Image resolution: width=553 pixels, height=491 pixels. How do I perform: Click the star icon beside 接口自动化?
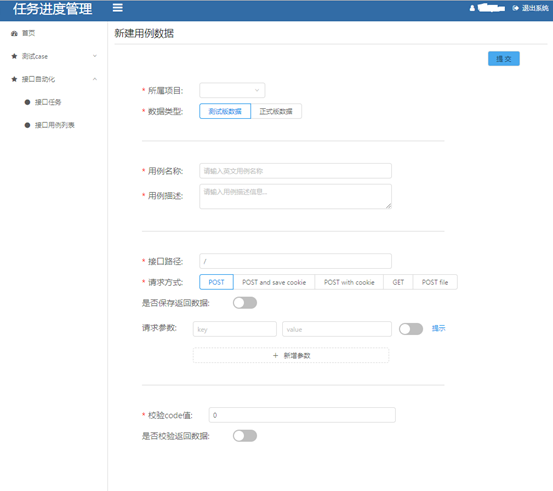(14, 79)
